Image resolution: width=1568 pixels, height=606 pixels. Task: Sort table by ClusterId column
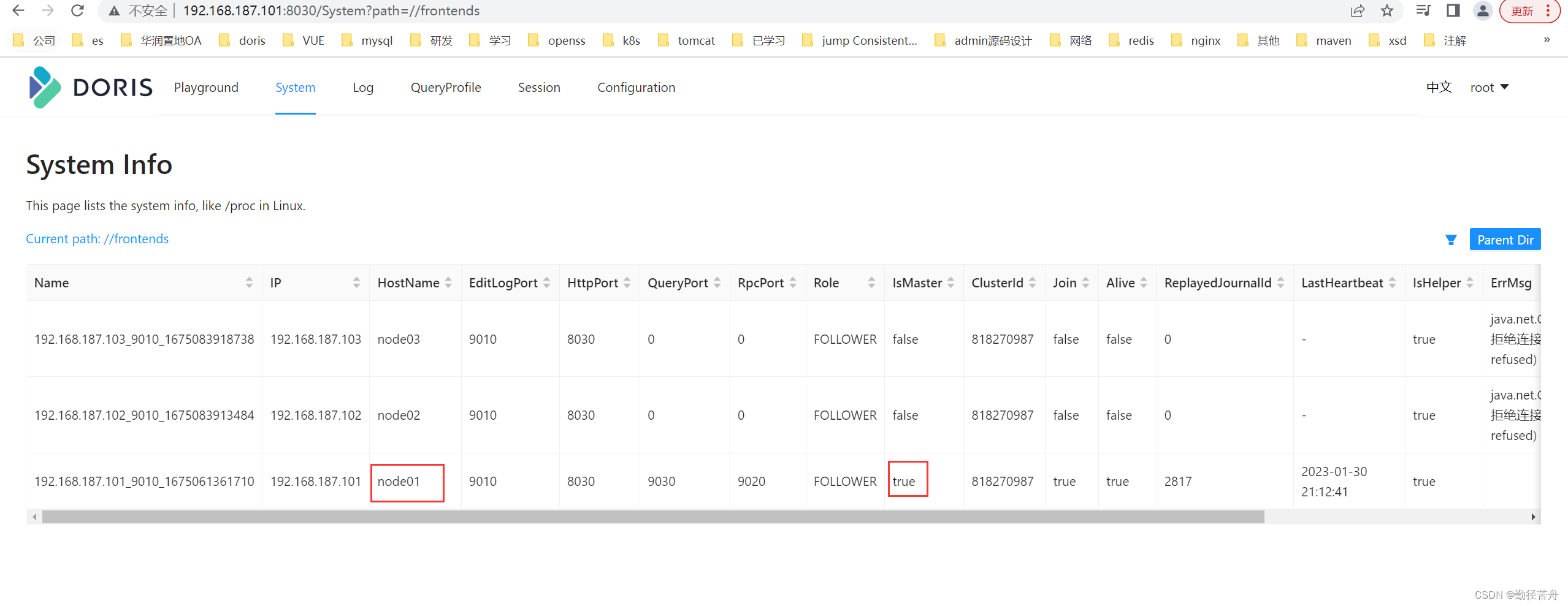pos(1032,282)
